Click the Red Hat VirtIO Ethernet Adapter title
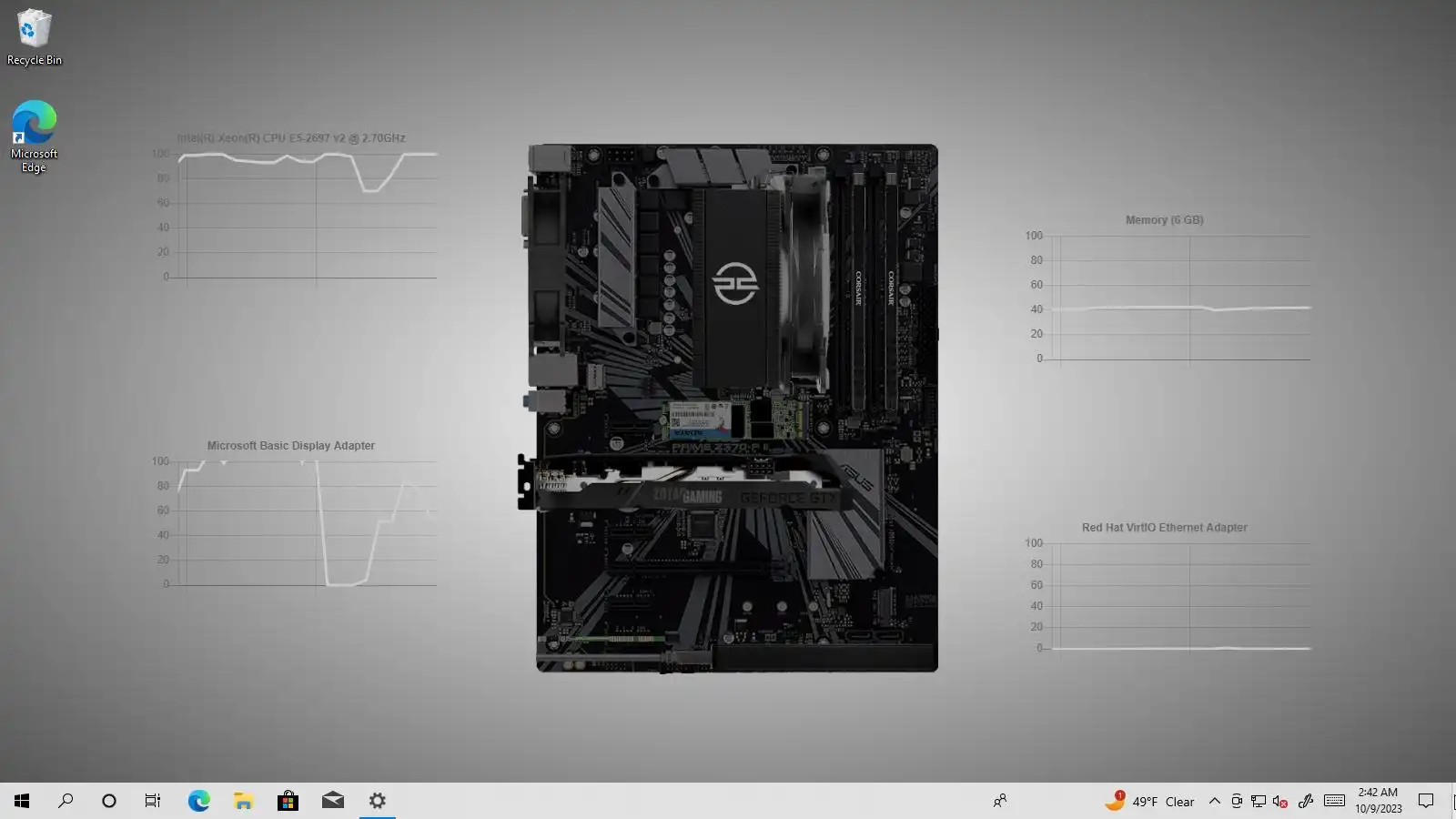The height and width of the screenshot is (819, 1456). (1164, 528)
